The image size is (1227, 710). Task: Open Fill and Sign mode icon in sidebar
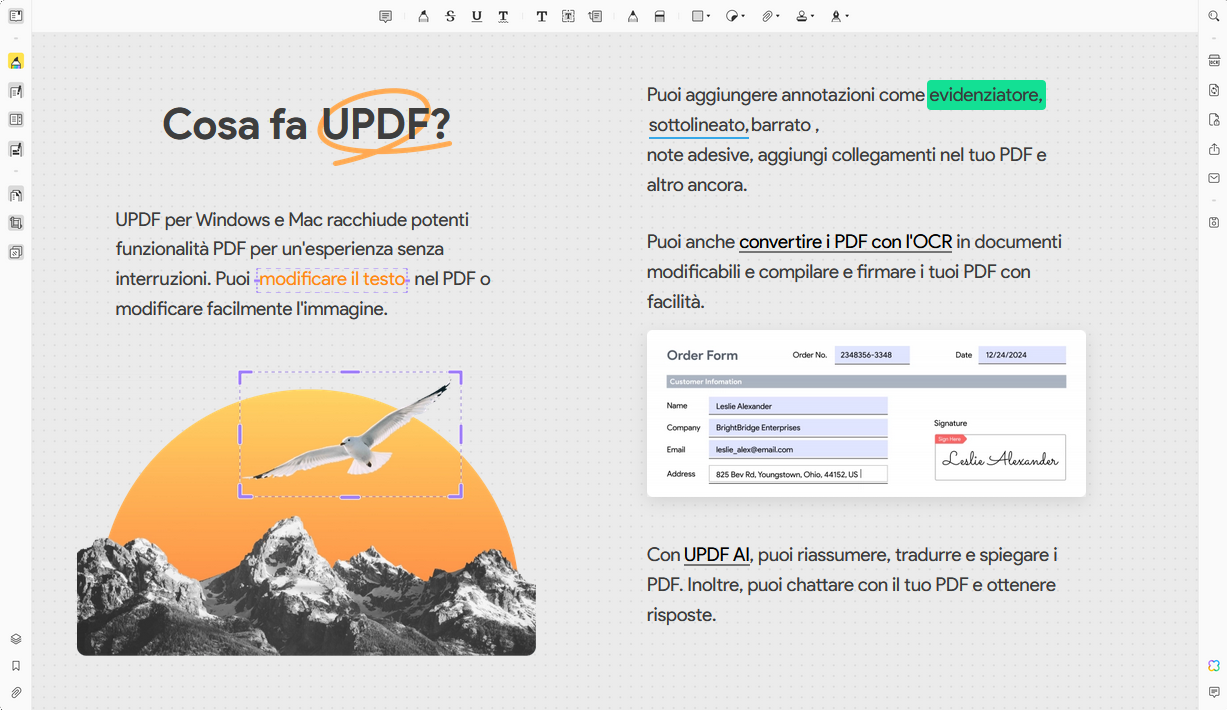click(x=16, y=149)
